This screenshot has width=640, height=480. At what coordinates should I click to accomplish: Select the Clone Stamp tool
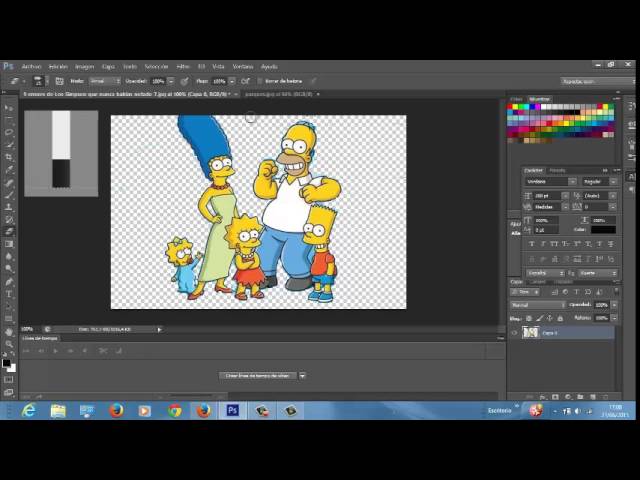[9, 207]
